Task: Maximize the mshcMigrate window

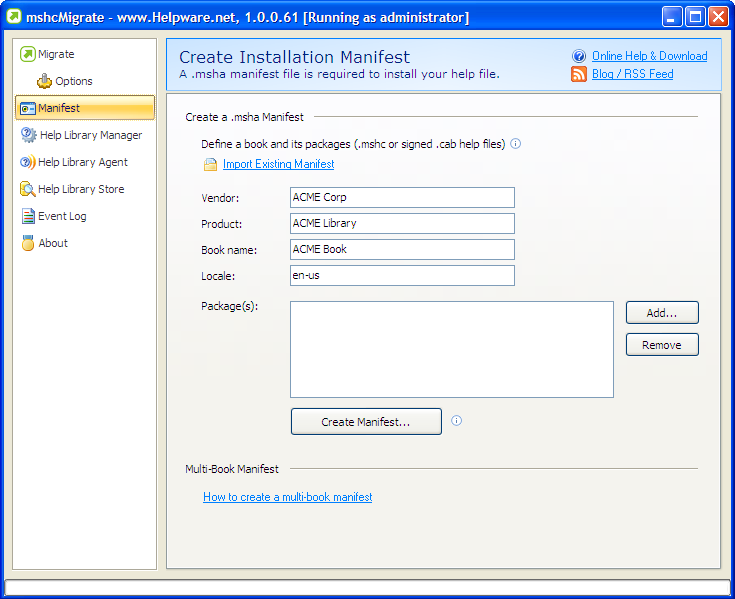Action: tap(695, 17)
